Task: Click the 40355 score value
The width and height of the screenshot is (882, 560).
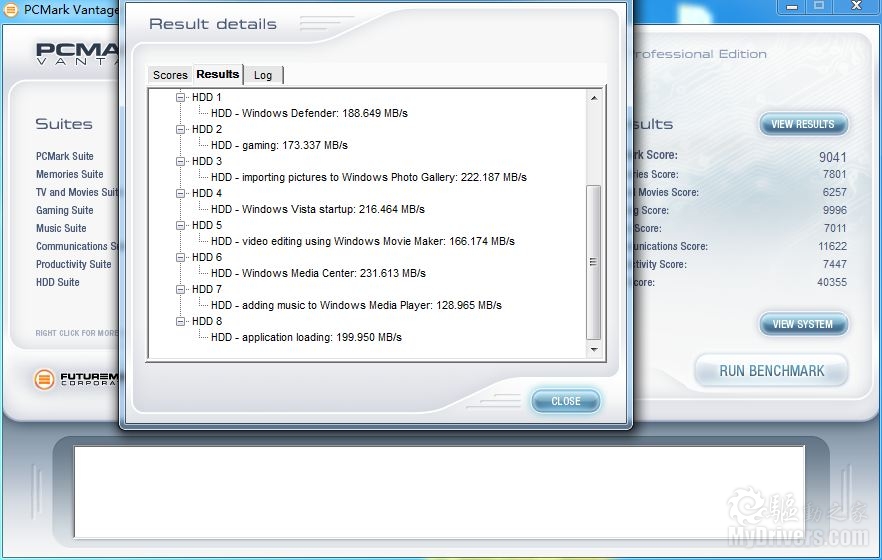Action: (x=832, y=282)
